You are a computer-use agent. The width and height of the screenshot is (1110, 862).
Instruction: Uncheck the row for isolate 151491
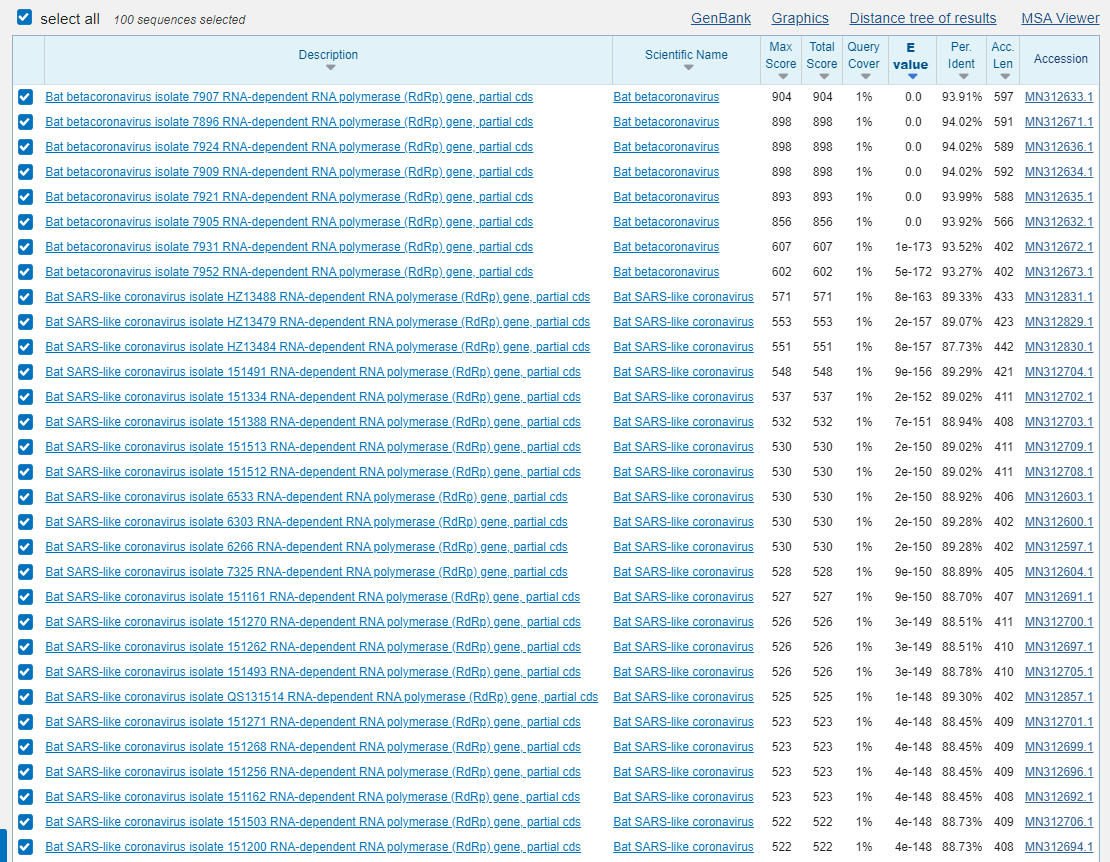pos(25,372)
